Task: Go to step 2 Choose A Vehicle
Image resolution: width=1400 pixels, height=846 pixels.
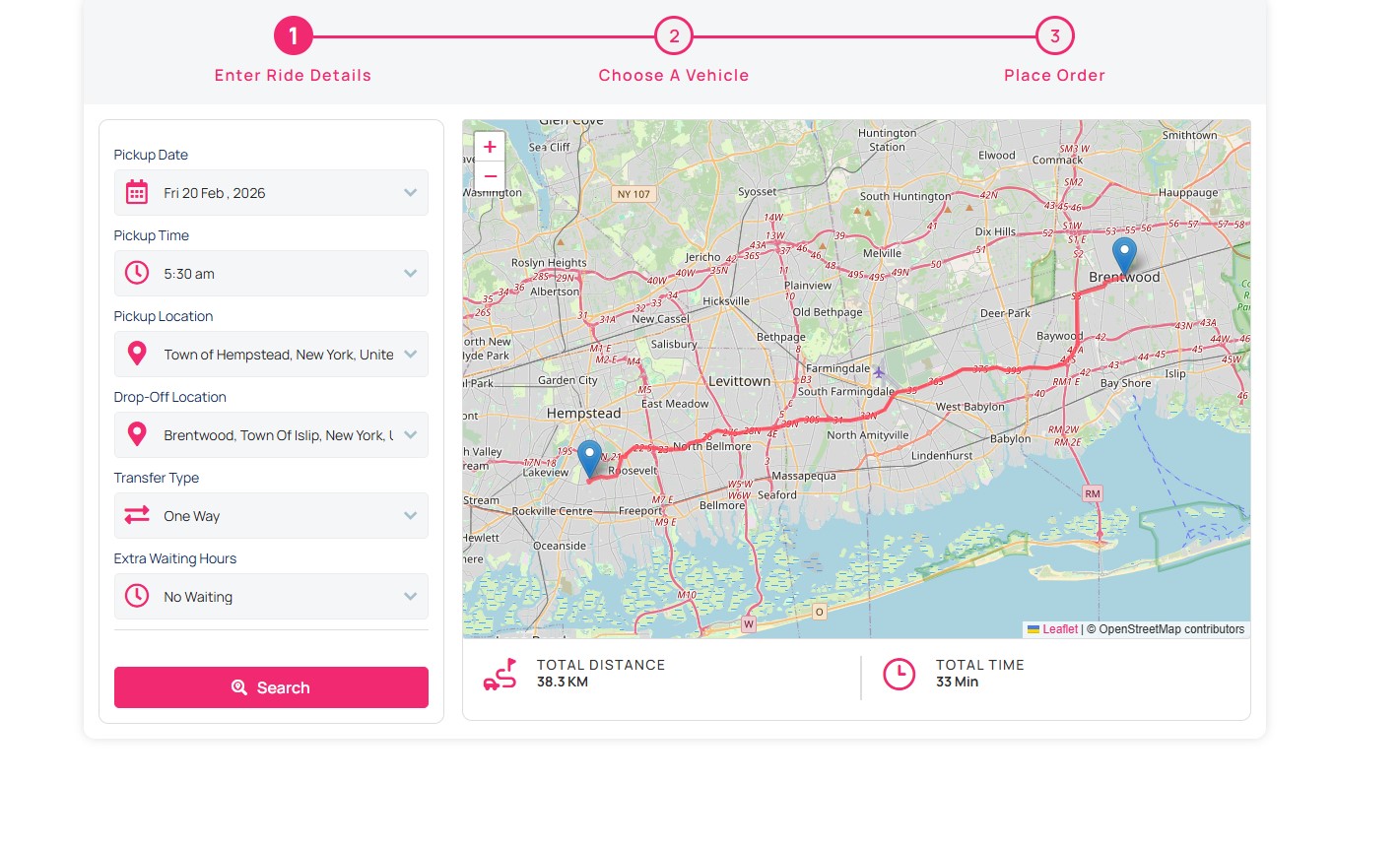Action: click(674, 36)
